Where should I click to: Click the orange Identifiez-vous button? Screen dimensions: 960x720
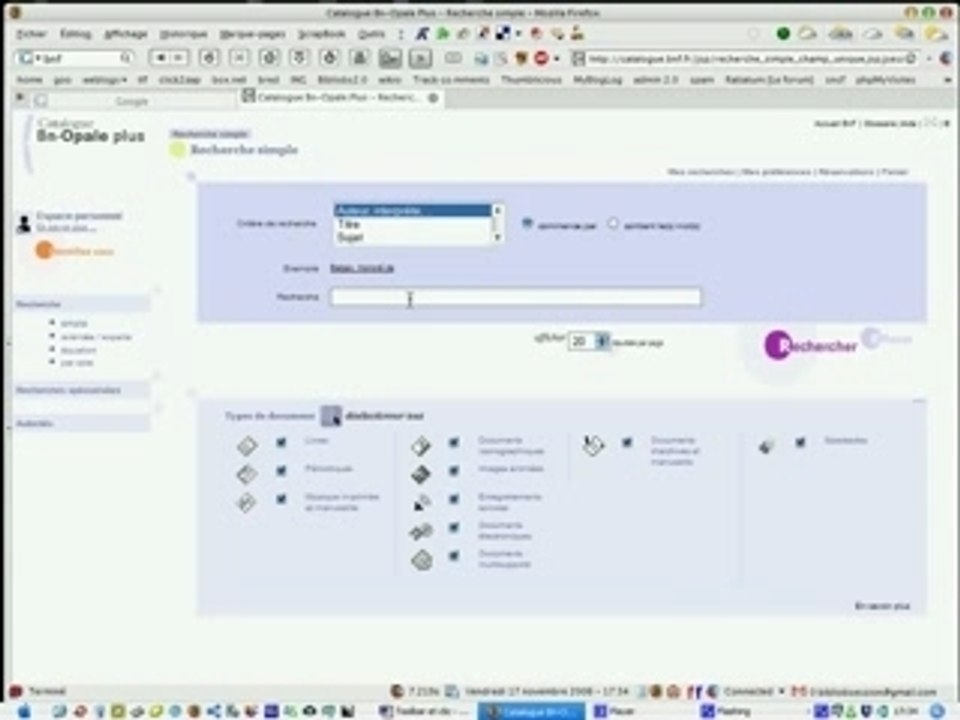tap(74, 250)
